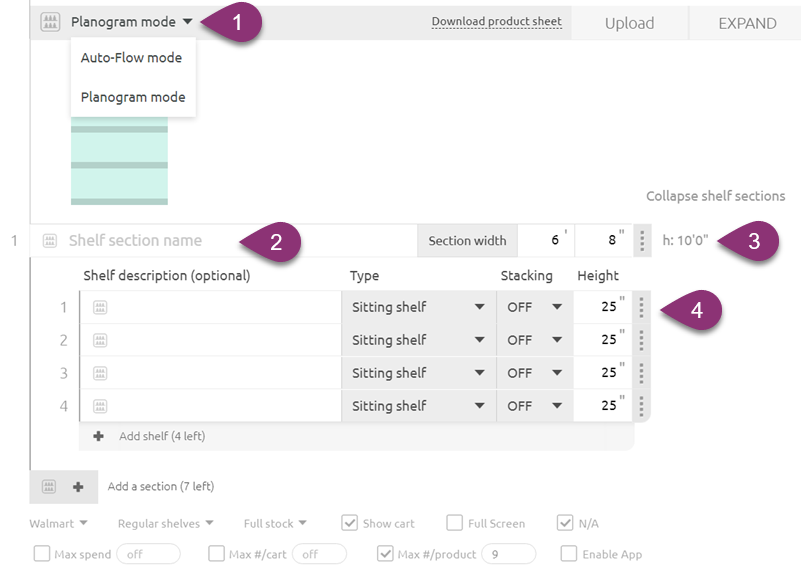
Task: Click the Max #/product field showing 9
Action: pos(509,554)
